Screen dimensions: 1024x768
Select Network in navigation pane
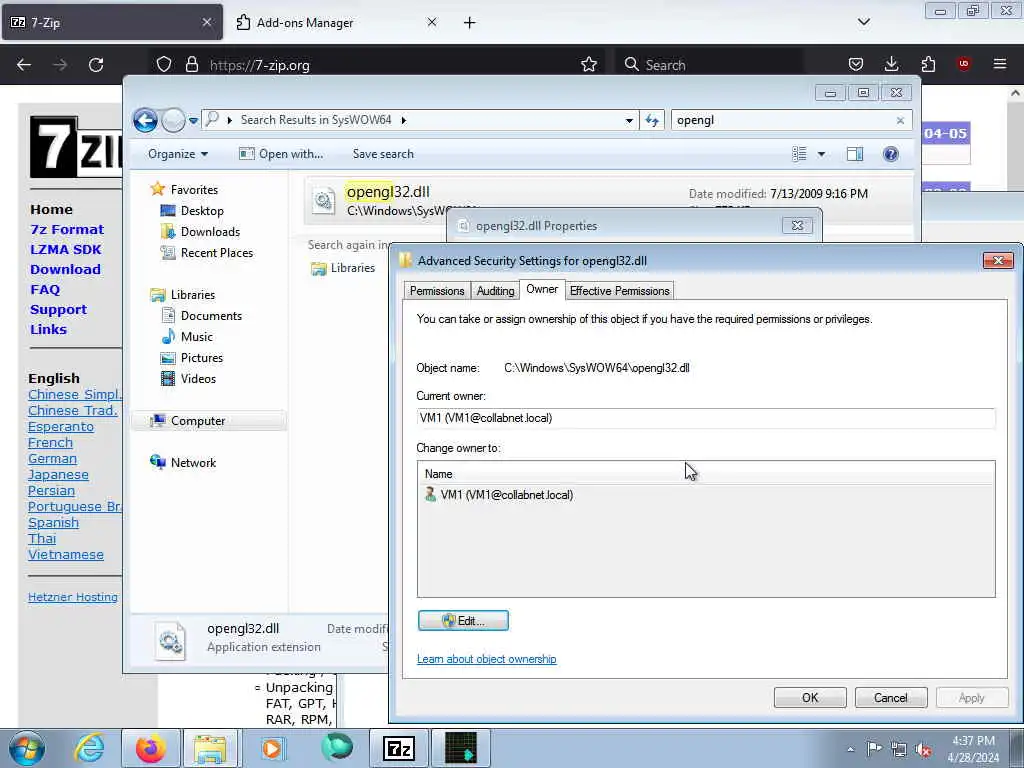[x=193, y=463]
